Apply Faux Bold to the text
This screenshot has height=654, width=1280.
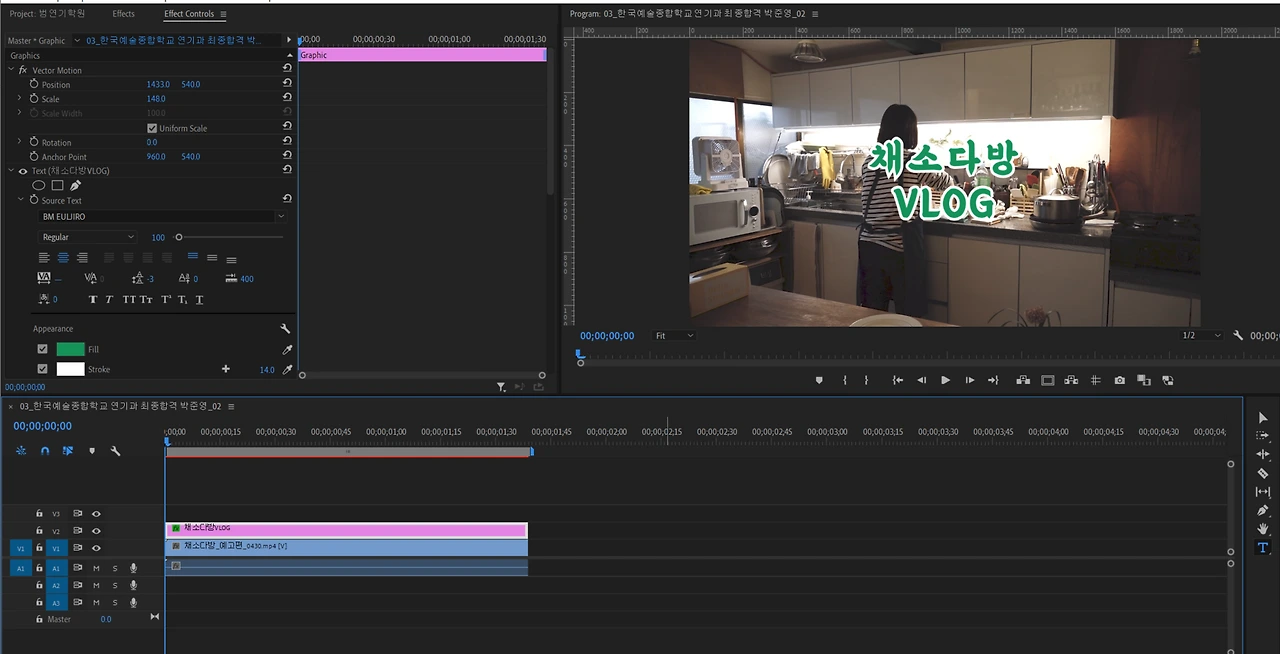[x=93, y=299]
